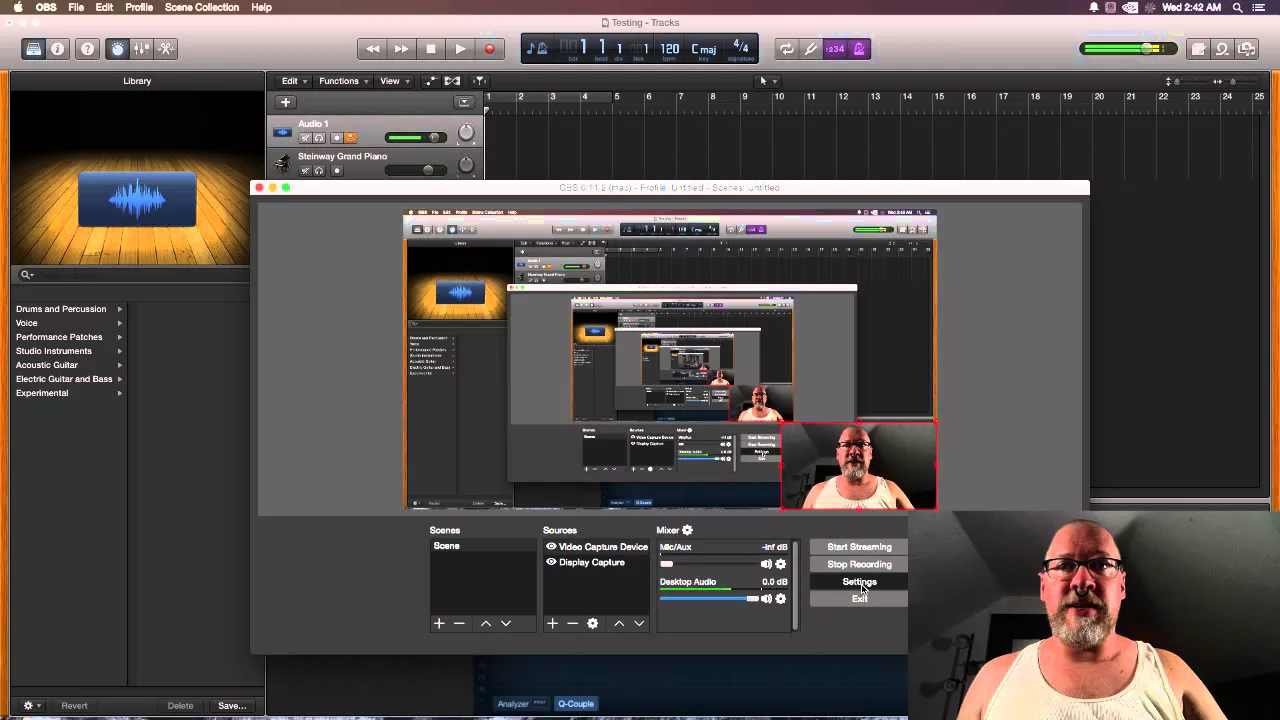Toggle the purple Metronome click button

(859, 49)
